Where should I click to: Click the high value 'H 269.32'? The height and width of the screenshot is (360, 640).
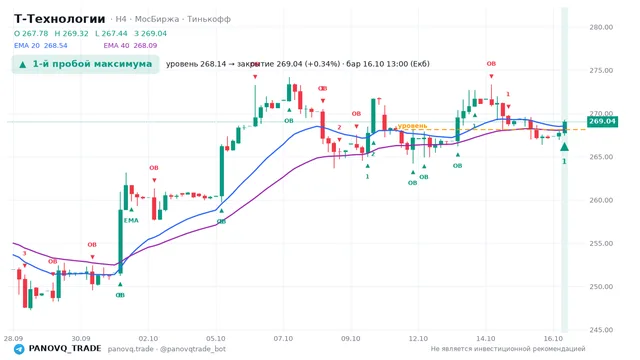coord(71,33)
